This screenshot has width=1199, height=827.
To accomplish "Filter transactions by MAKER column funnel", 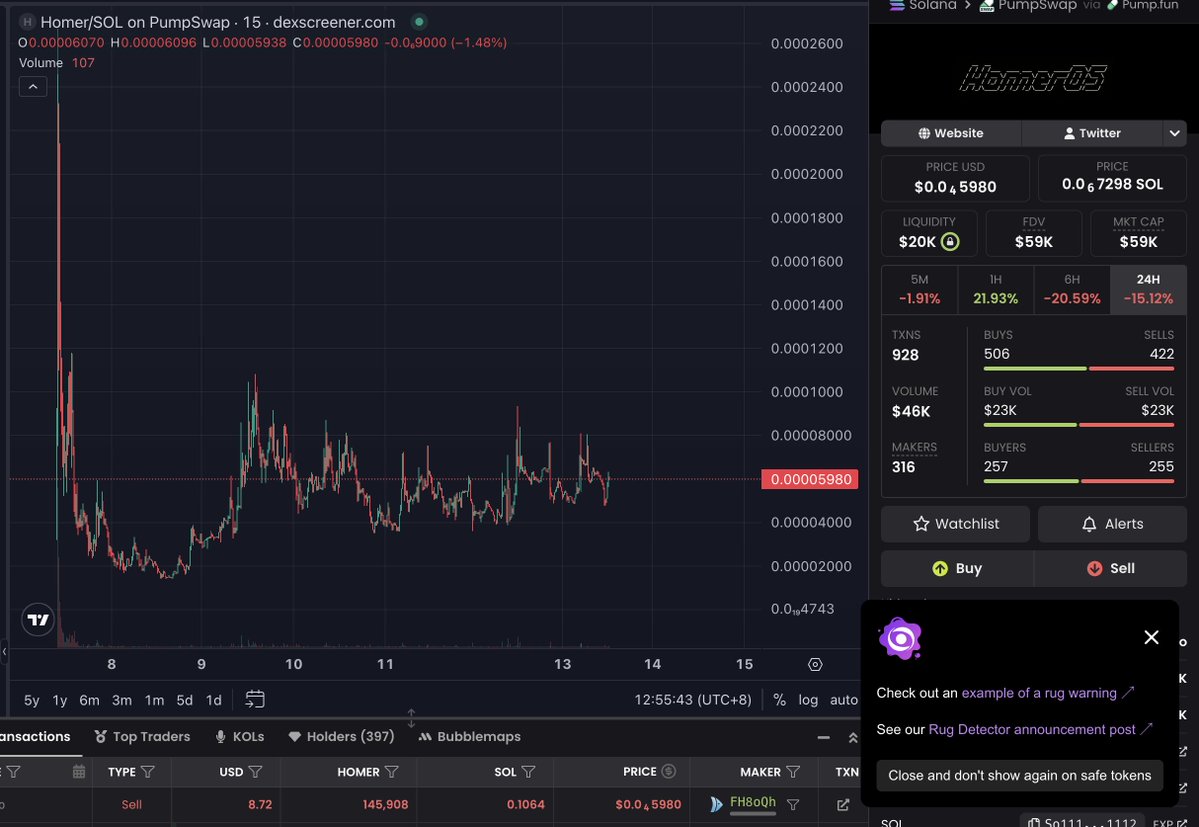I will (793, 772).
